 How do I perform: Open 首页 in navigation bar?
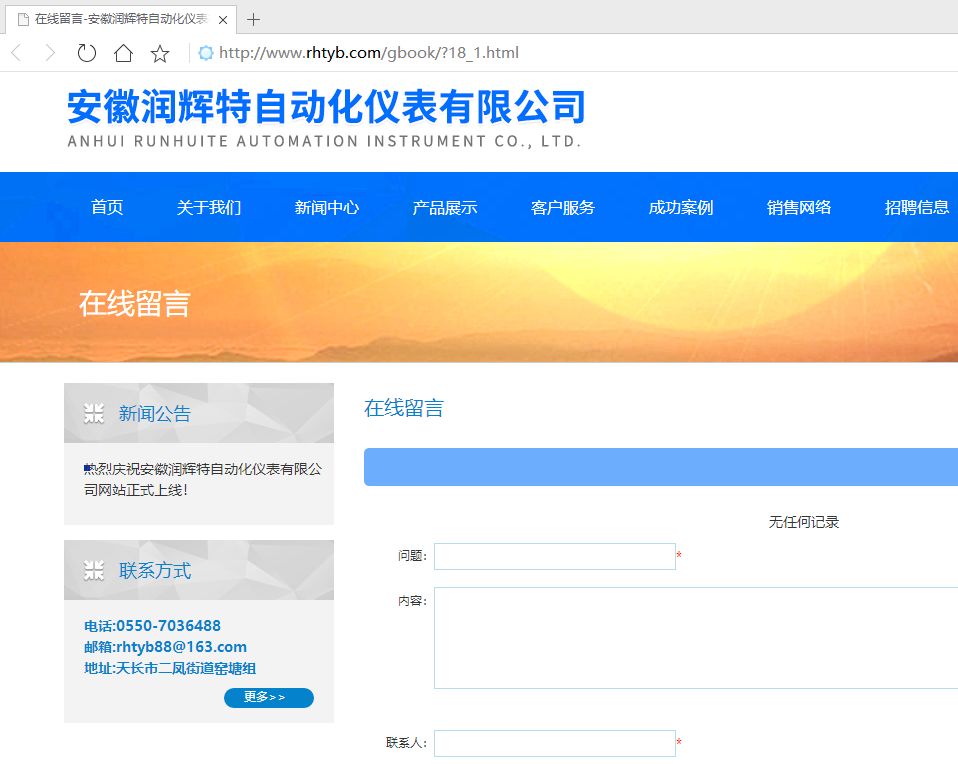point(107,207)
